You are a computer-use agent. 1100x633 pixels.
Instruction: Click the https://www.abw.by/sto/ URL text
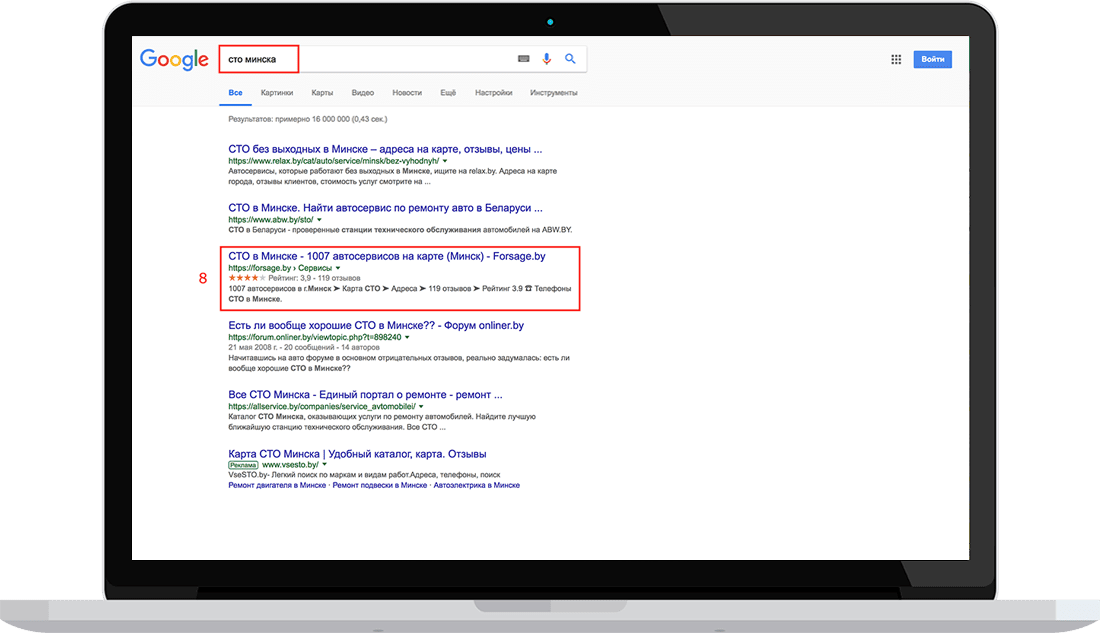pyautogui.click(x=271, y=220)
